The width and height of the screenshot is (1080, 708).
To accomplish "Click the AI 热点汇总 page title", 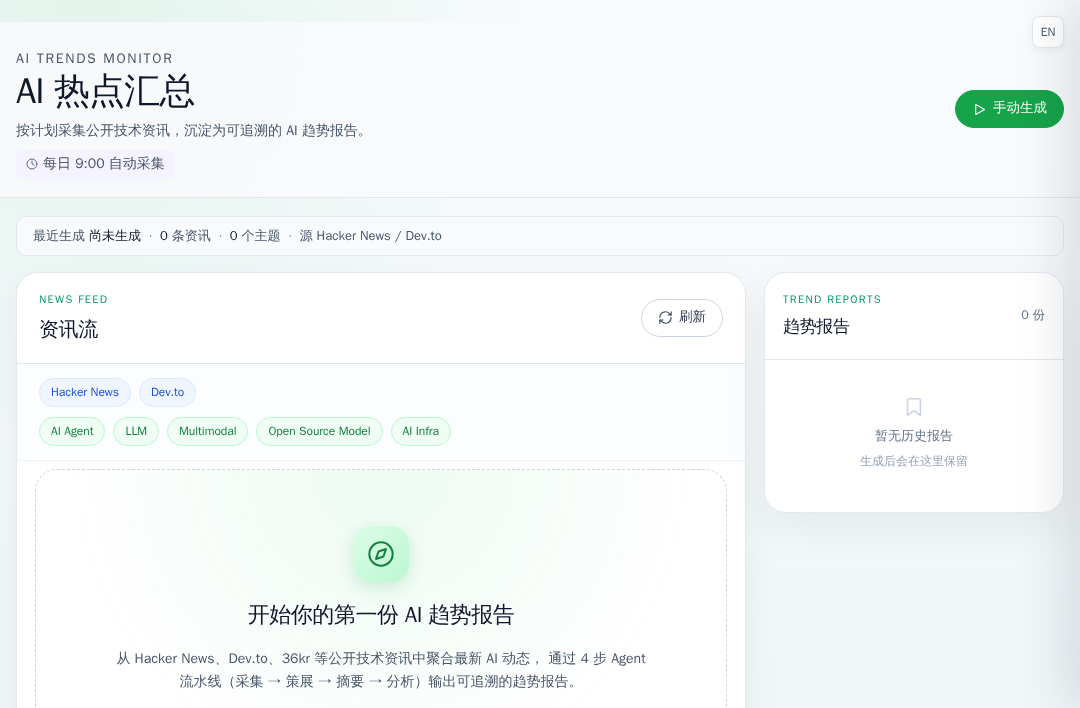I will 105,92.
